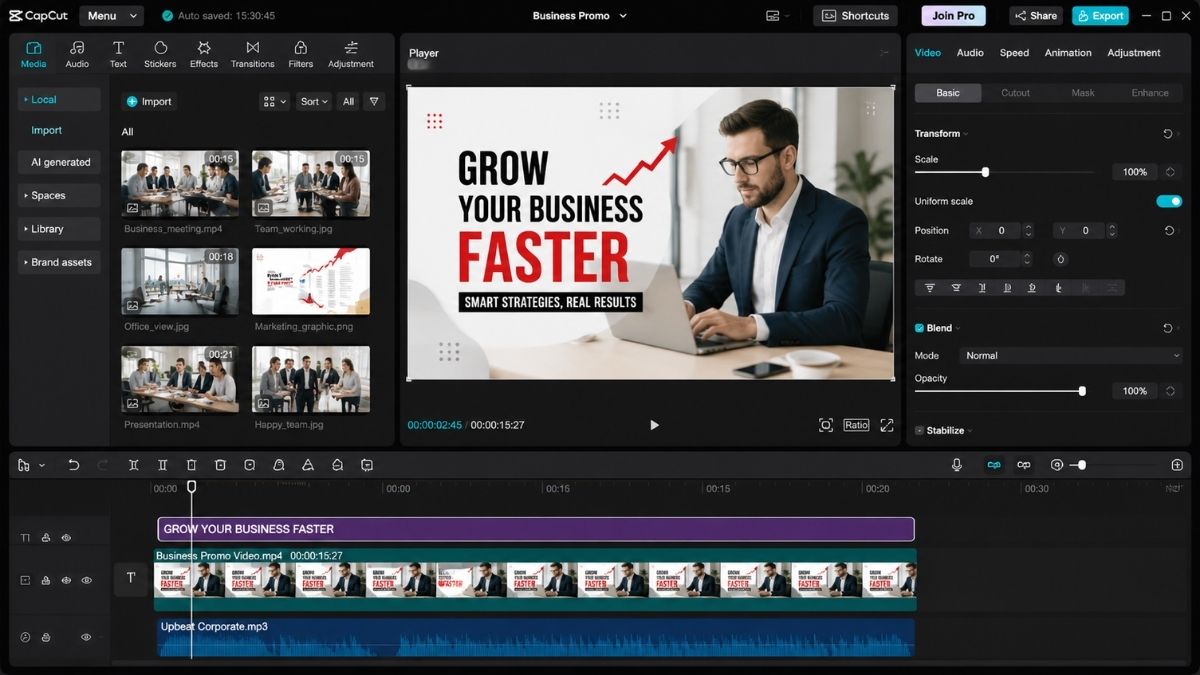Click the greyed redo arrow

coord(103,465)
